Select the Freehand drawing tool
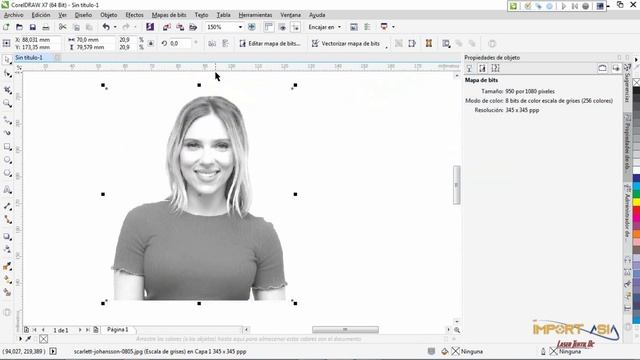 [7, 119]
